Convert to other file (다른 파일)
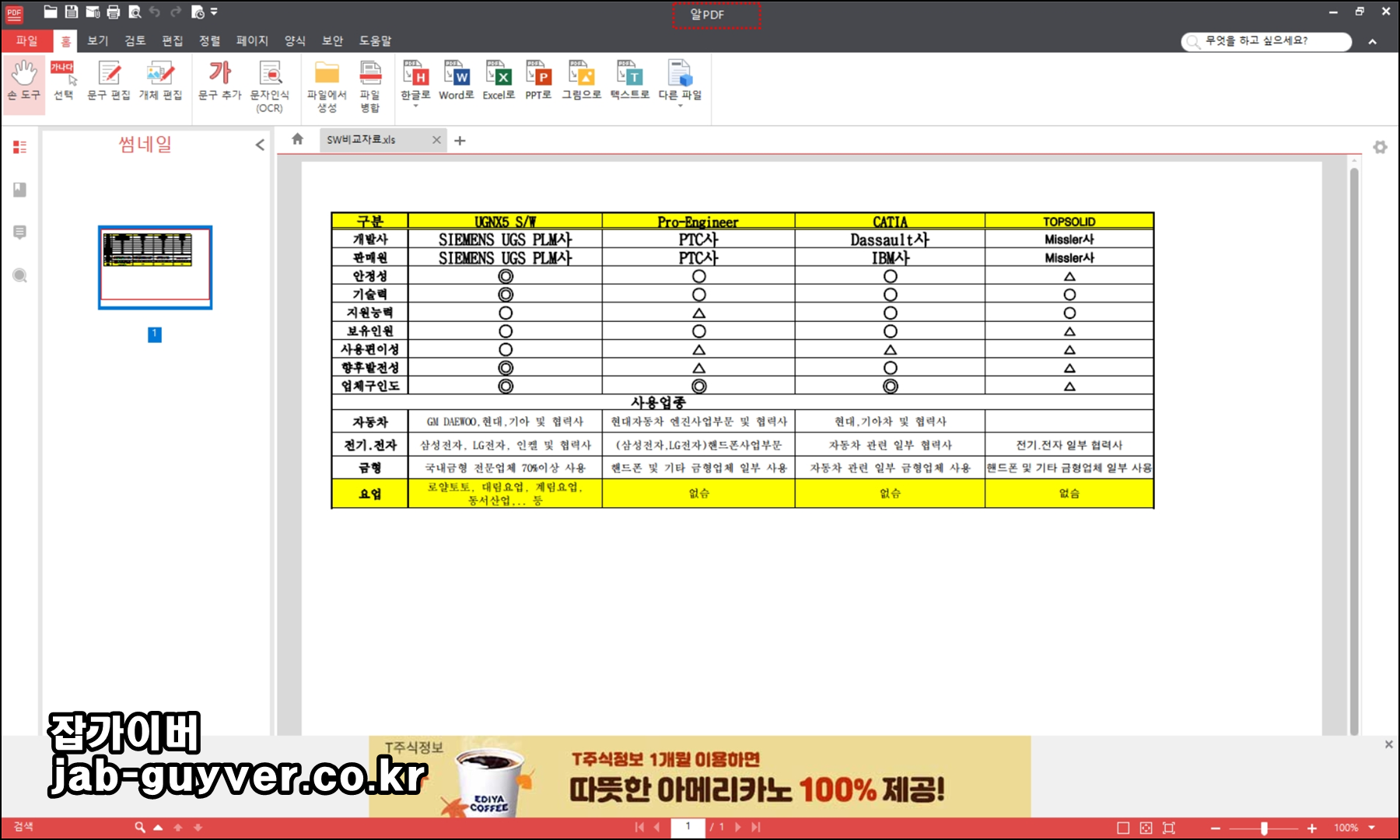The image size is (1400, 840). [x=680, y=81]
